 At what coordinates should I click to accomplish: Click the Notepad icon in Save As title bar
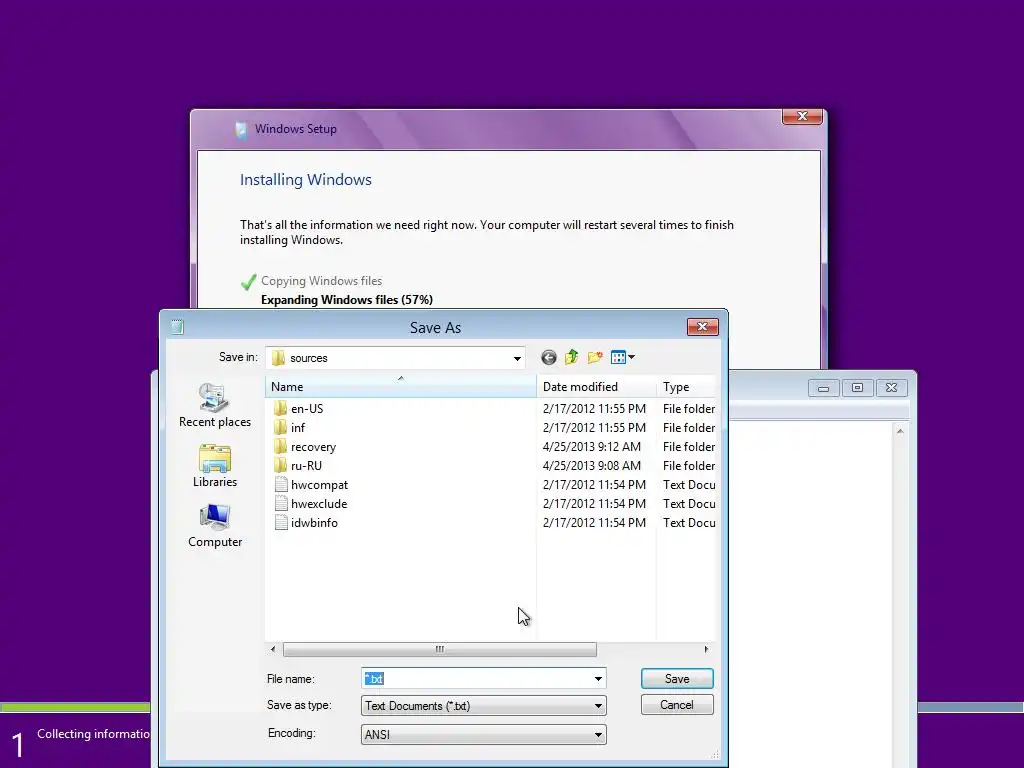[178, 327]
